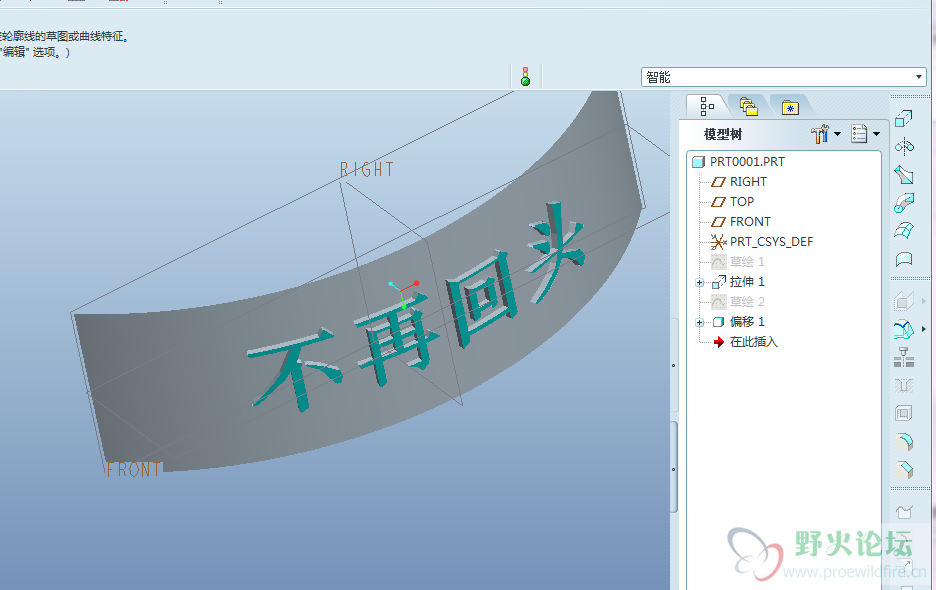Select the RIGHT plane in model tree

coord(748,182)
